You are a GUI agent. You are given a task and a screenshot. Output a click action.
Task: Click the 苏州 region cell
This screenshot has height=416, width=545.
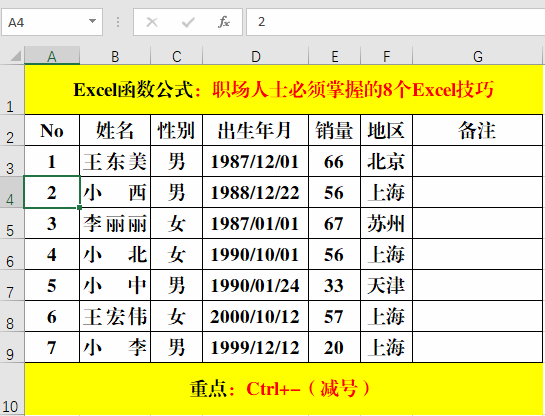pyautogui.click(x=387, y=223)
